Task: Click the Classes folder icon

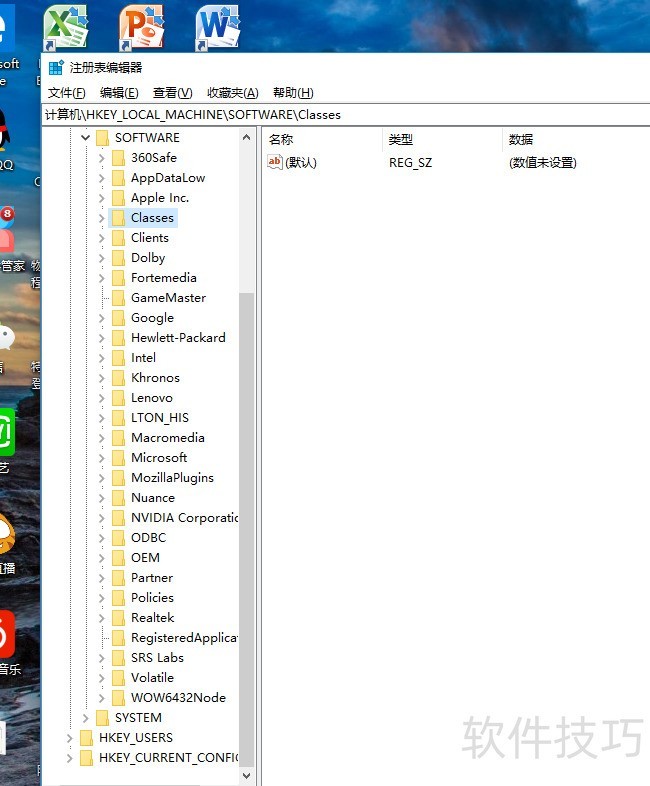Action: click(118, 218)
